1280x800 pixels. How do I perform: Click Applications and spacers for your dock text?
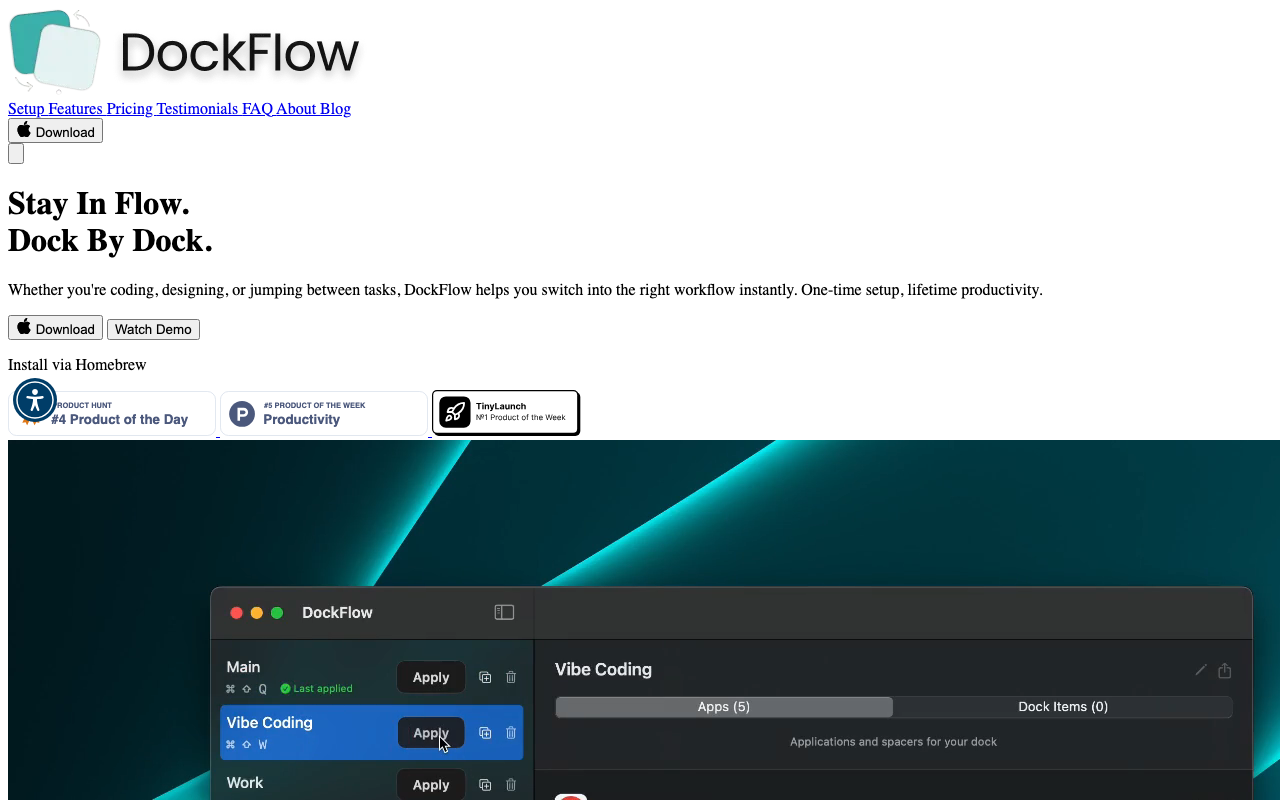[893, 742]
